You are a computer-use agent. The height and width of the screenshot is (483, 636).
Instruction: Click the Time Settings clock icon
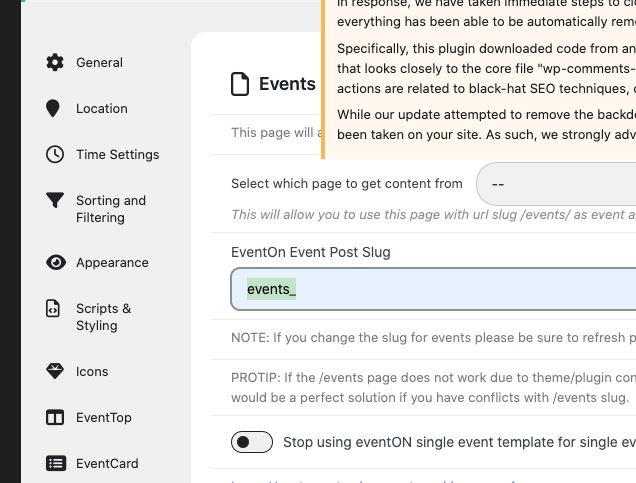55,155
